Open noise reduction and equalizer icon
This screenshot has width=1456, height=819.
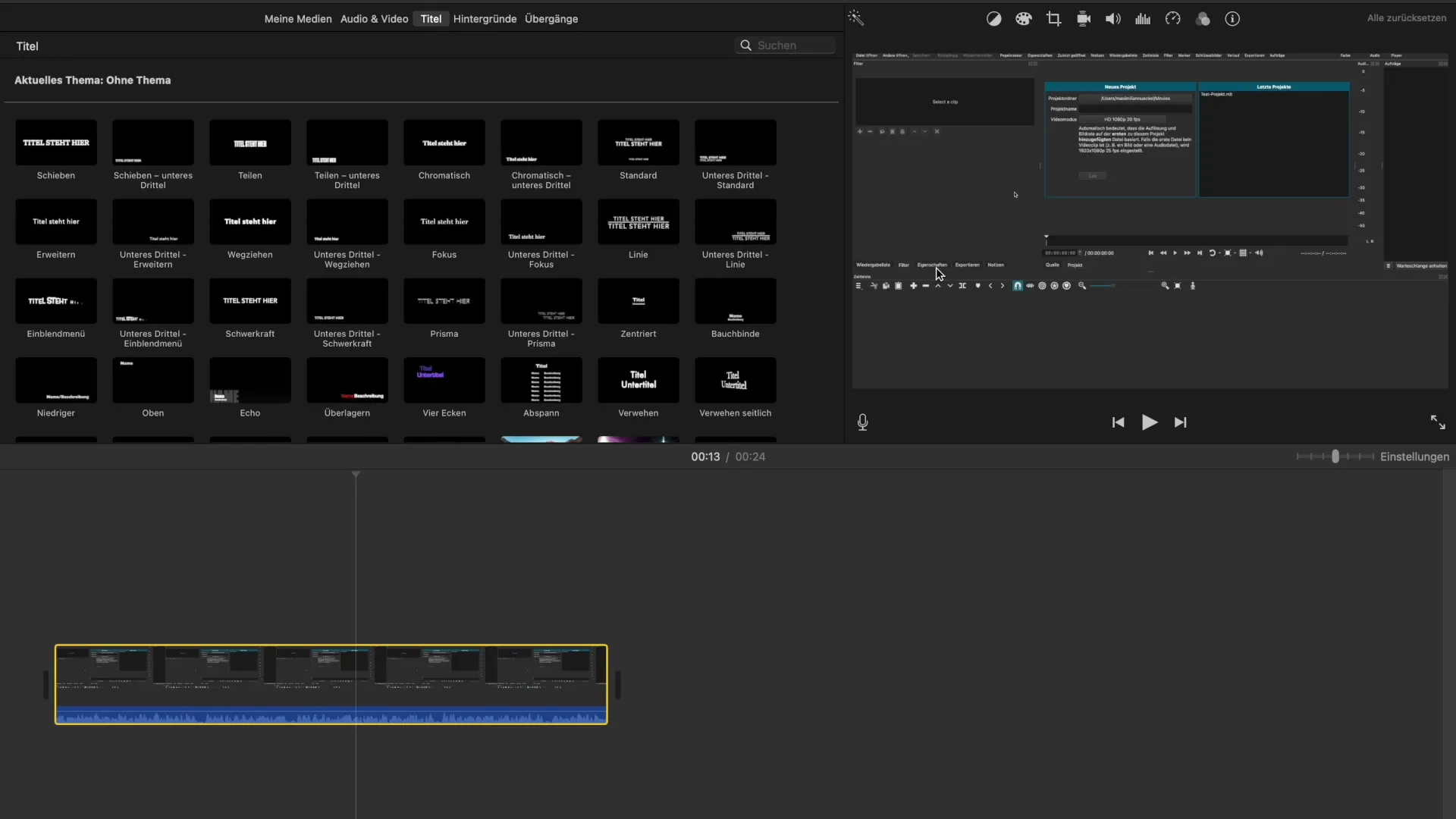[x=1143, y=19]
